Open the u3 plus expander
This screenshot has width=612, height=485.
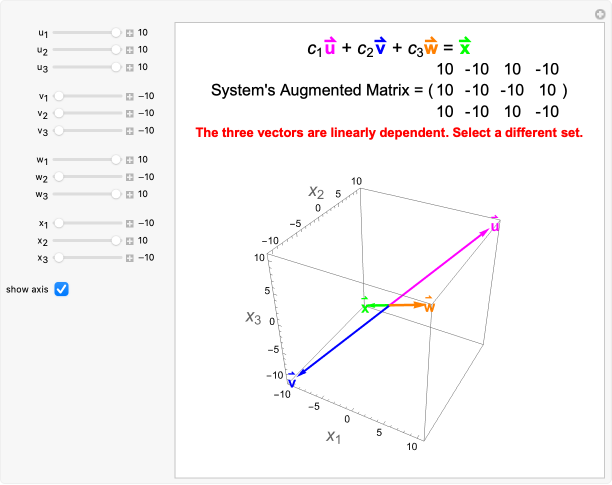coord(130,67)
